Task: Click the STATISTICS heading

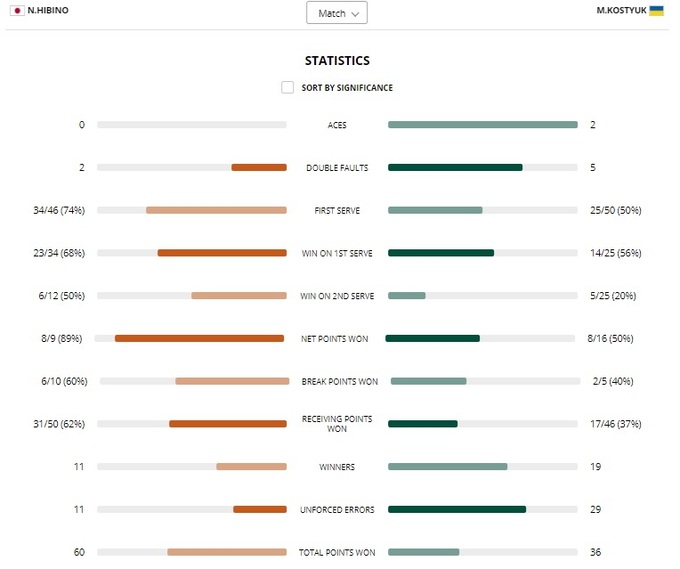Action: pos(337,61)
